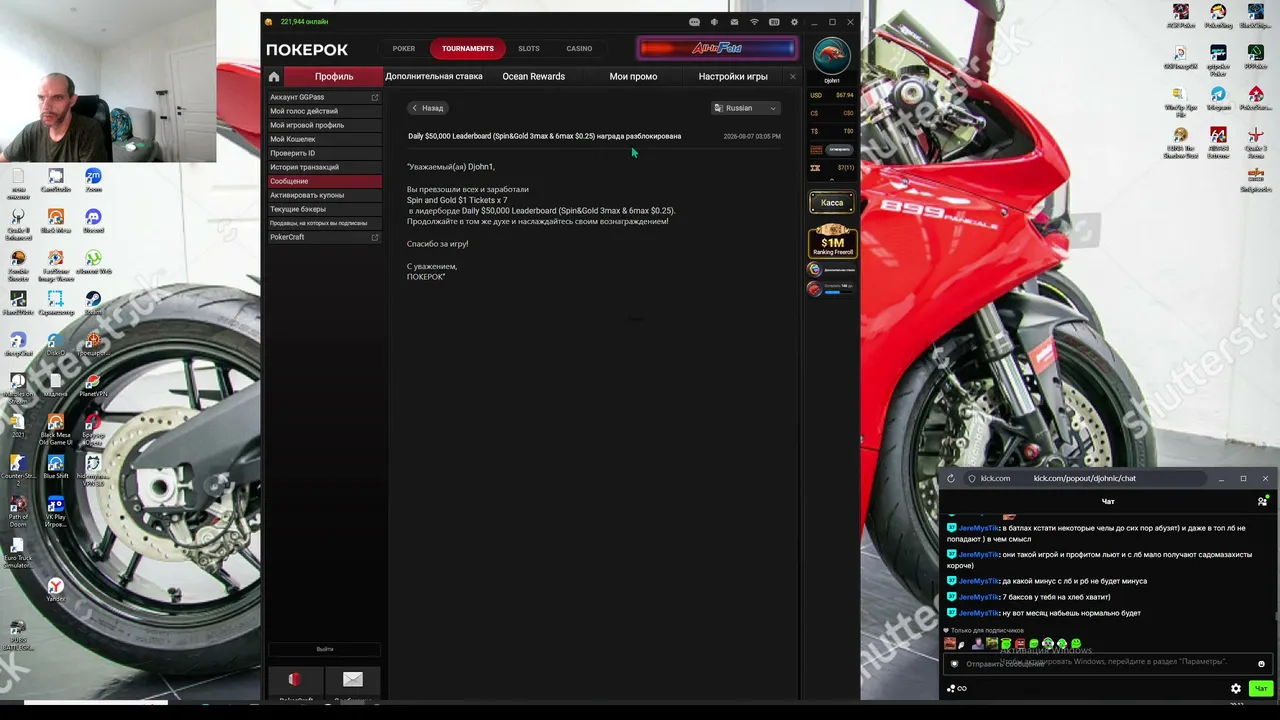
Task: Click the red PokerCraft icon at sidebar bottom
Action: click(x=294, y=680)
